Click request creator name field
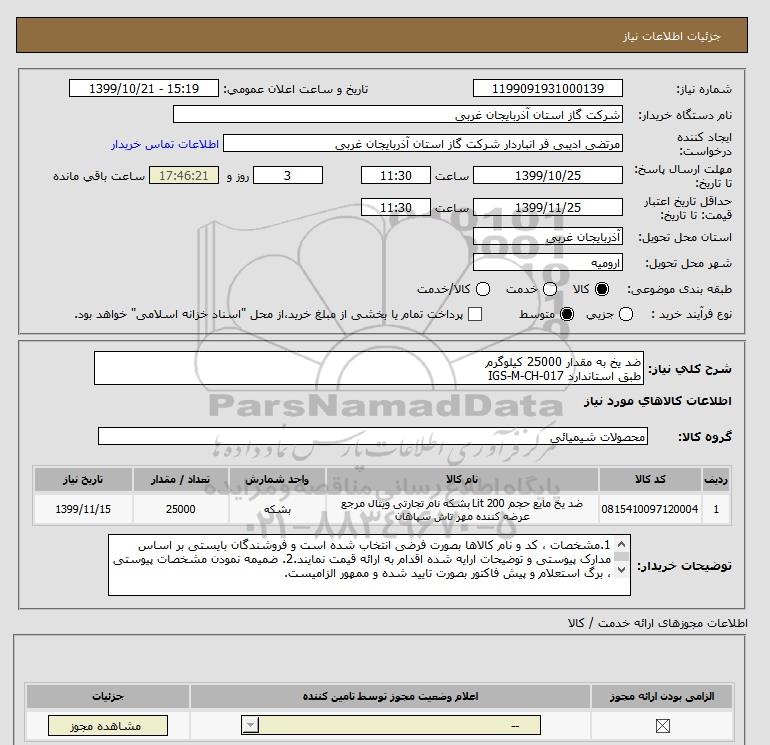This screenshot has width=770, height=745. click(x=423, y=144)
